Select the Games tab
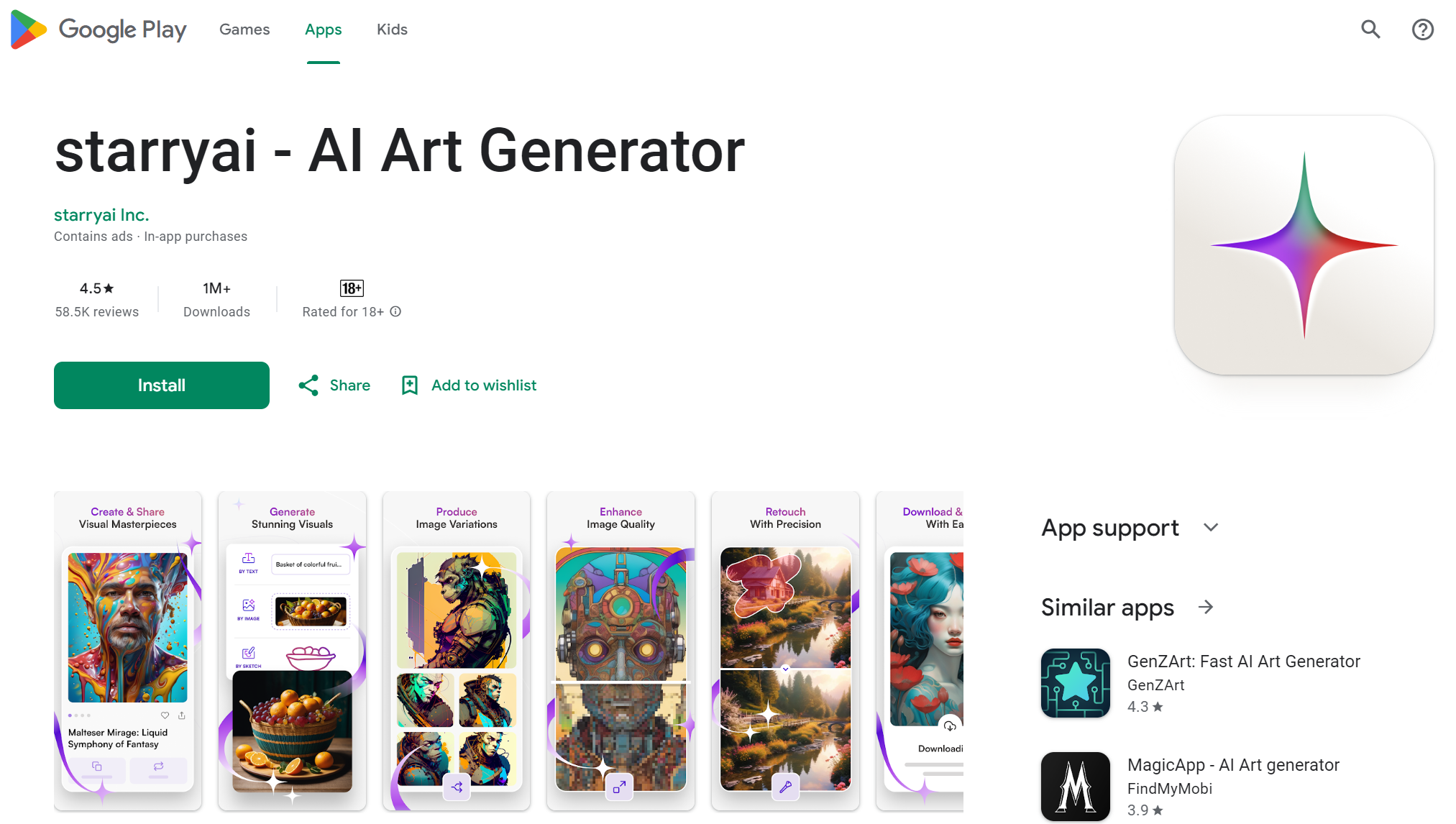The image size is (1456, 824). point(245,29)
